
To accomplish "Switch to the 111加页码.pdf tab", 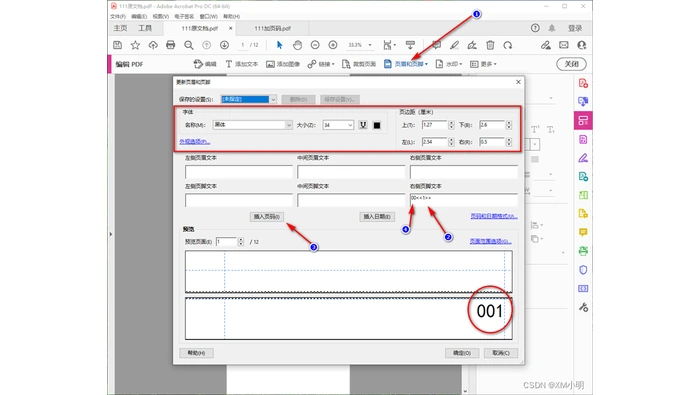I will (272, 28).
